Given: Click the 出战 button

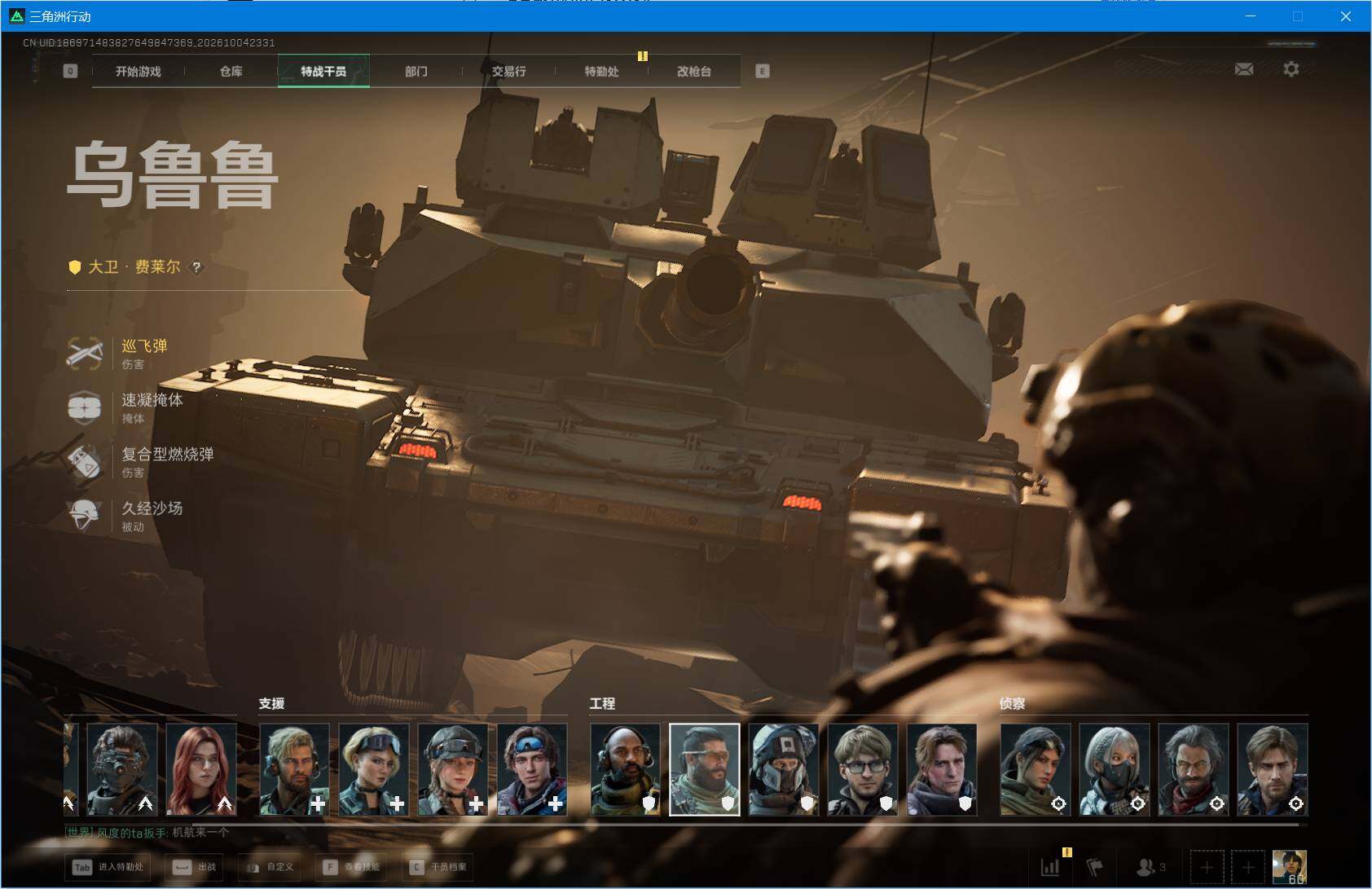Looking at the screenshot, I should click(194, 867).
